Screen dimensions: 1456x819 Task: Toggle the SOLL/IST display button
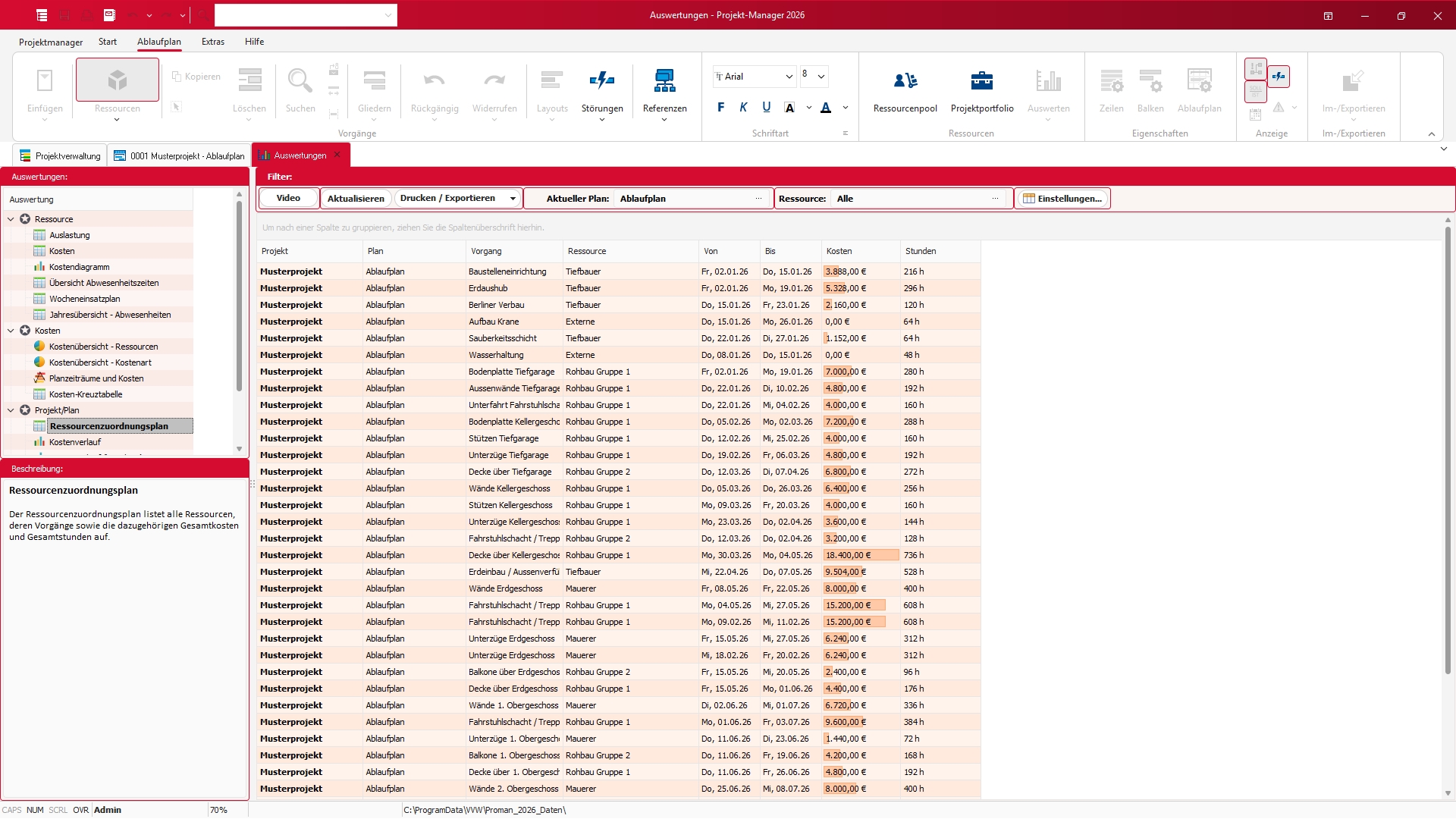click(1256, 91)
